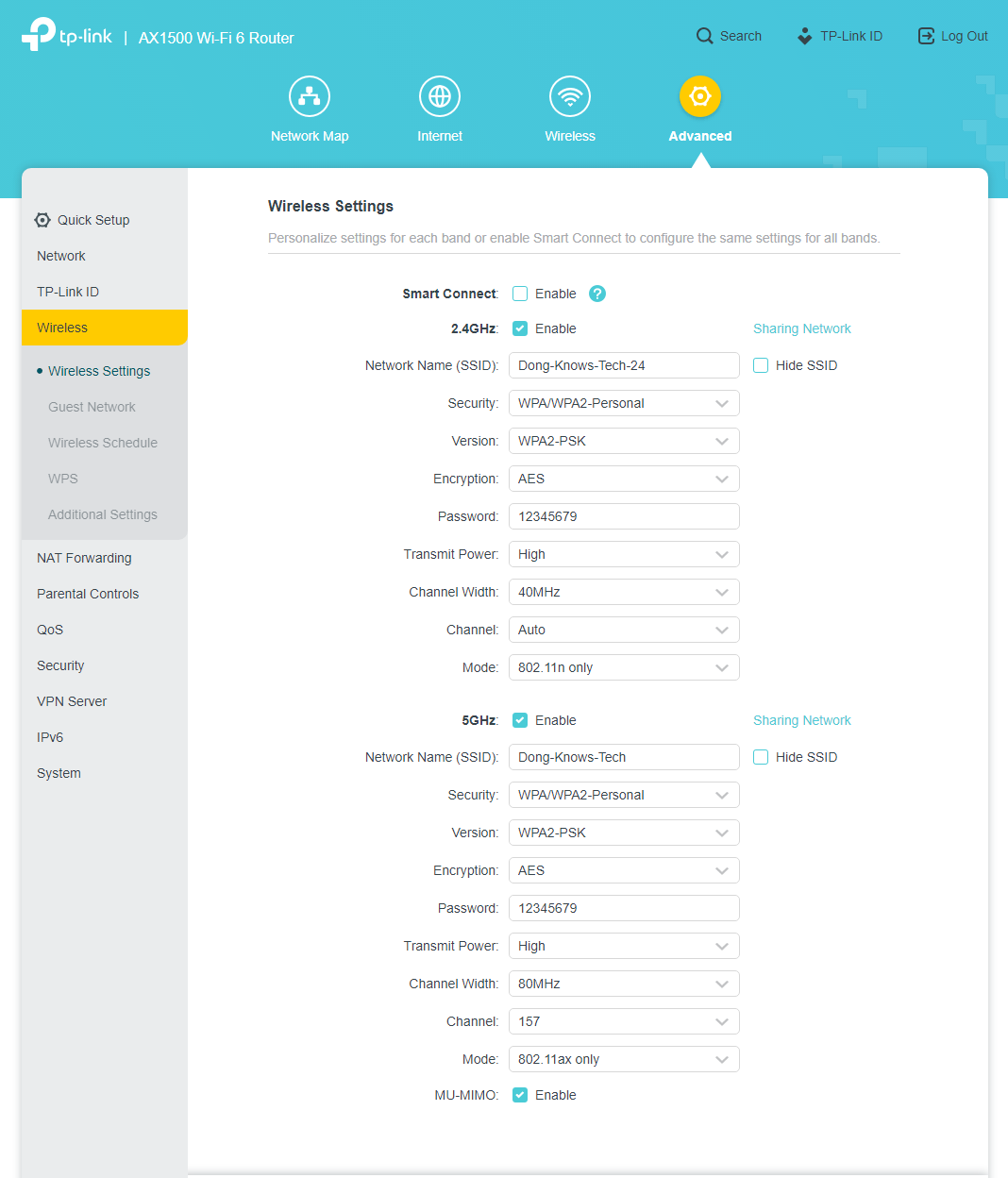The height and width of the screenshot is (1178, 1008).
Task: Click the Log Out icon
Action: (x=926, y=36)
